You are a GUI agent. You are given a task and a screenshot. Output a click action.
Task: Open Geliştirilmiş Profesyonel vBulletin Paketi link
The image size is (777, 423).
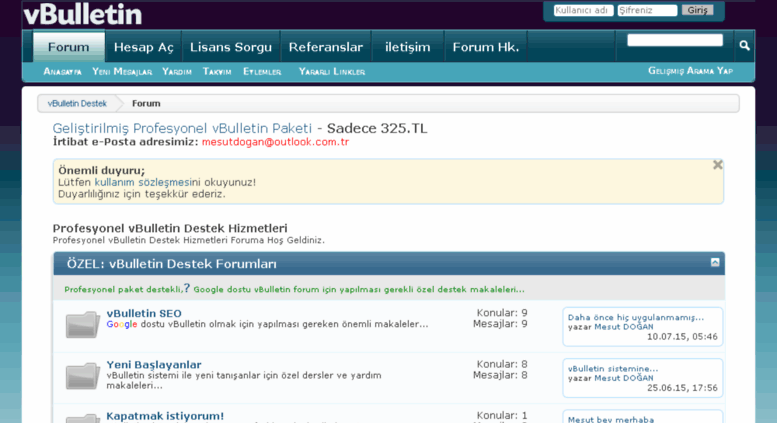click(182, 128)
